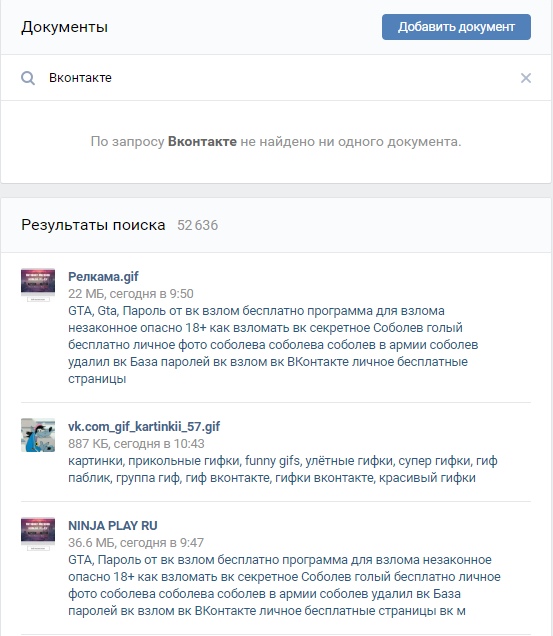Open the vk.com_gif_kartinkii_57.gif cartoon thumbnail
The image size is (553, 636).
point(38,435)
